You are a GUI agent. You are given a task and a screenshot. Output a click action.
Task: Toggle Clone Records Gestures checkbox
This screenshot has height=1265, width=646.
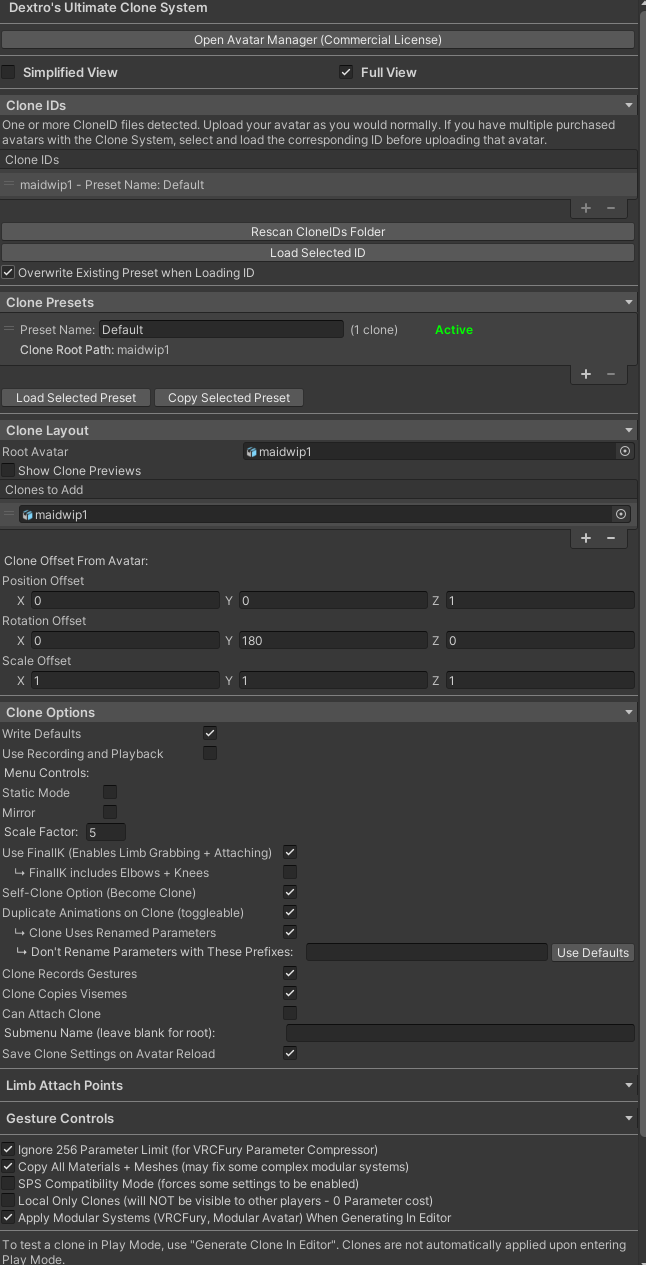(x=290, y=973)
